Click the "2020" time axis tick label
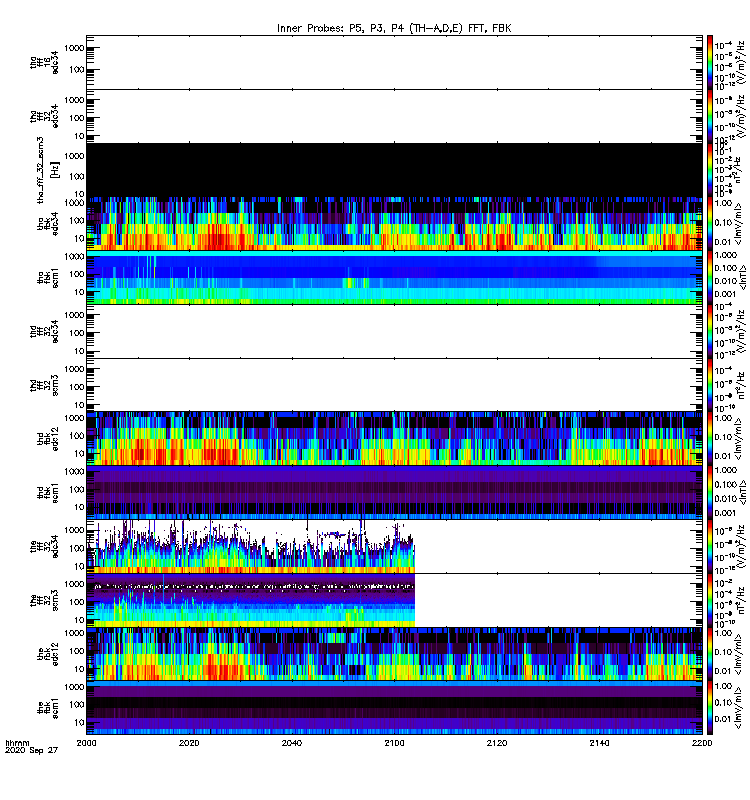 (x=189, y=742)
